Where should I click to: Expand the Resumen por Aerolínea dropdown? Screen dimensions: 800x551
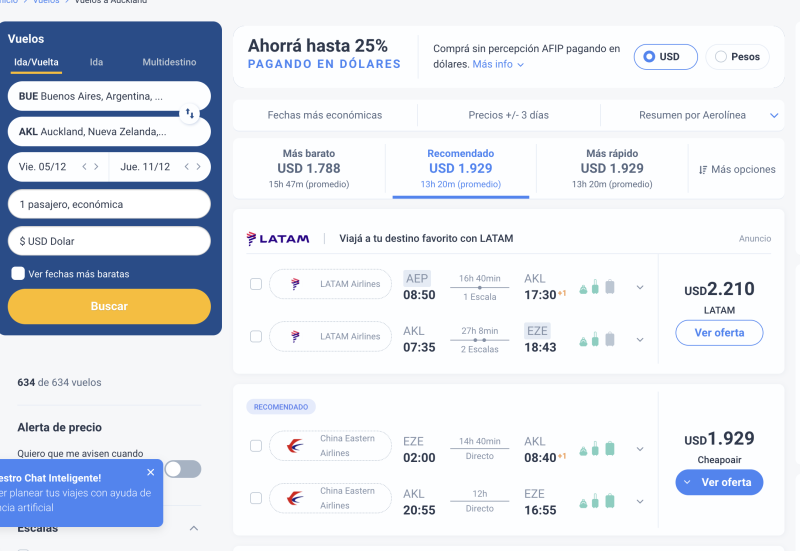click(x=773, y=115)
